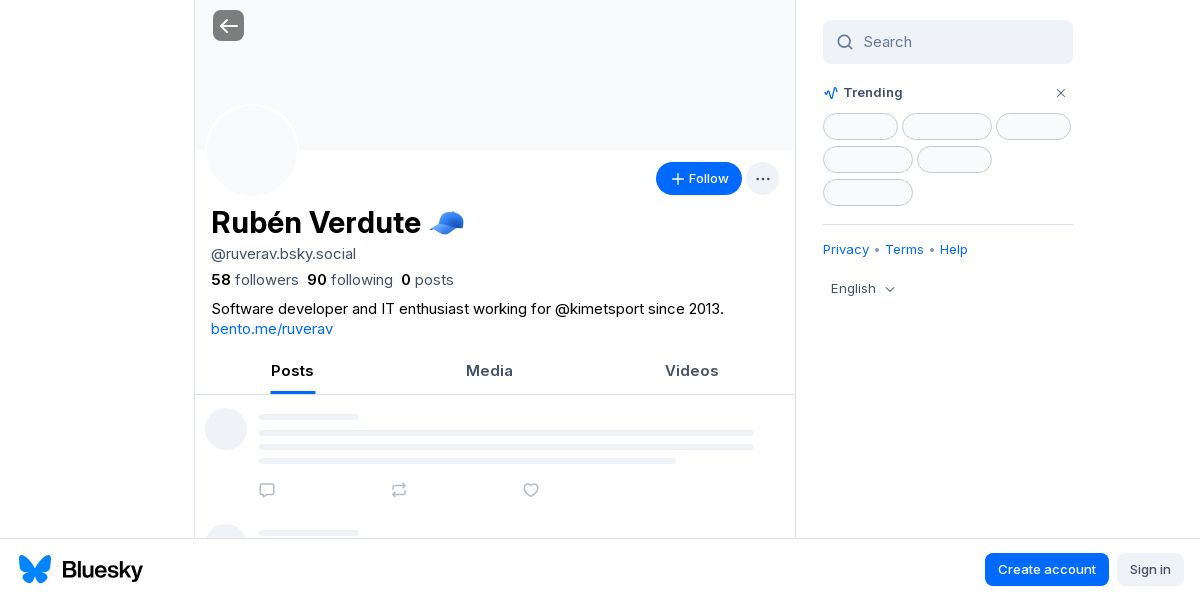
Task: Follow Rubén Verdute's profile
Action: [698, 179]
